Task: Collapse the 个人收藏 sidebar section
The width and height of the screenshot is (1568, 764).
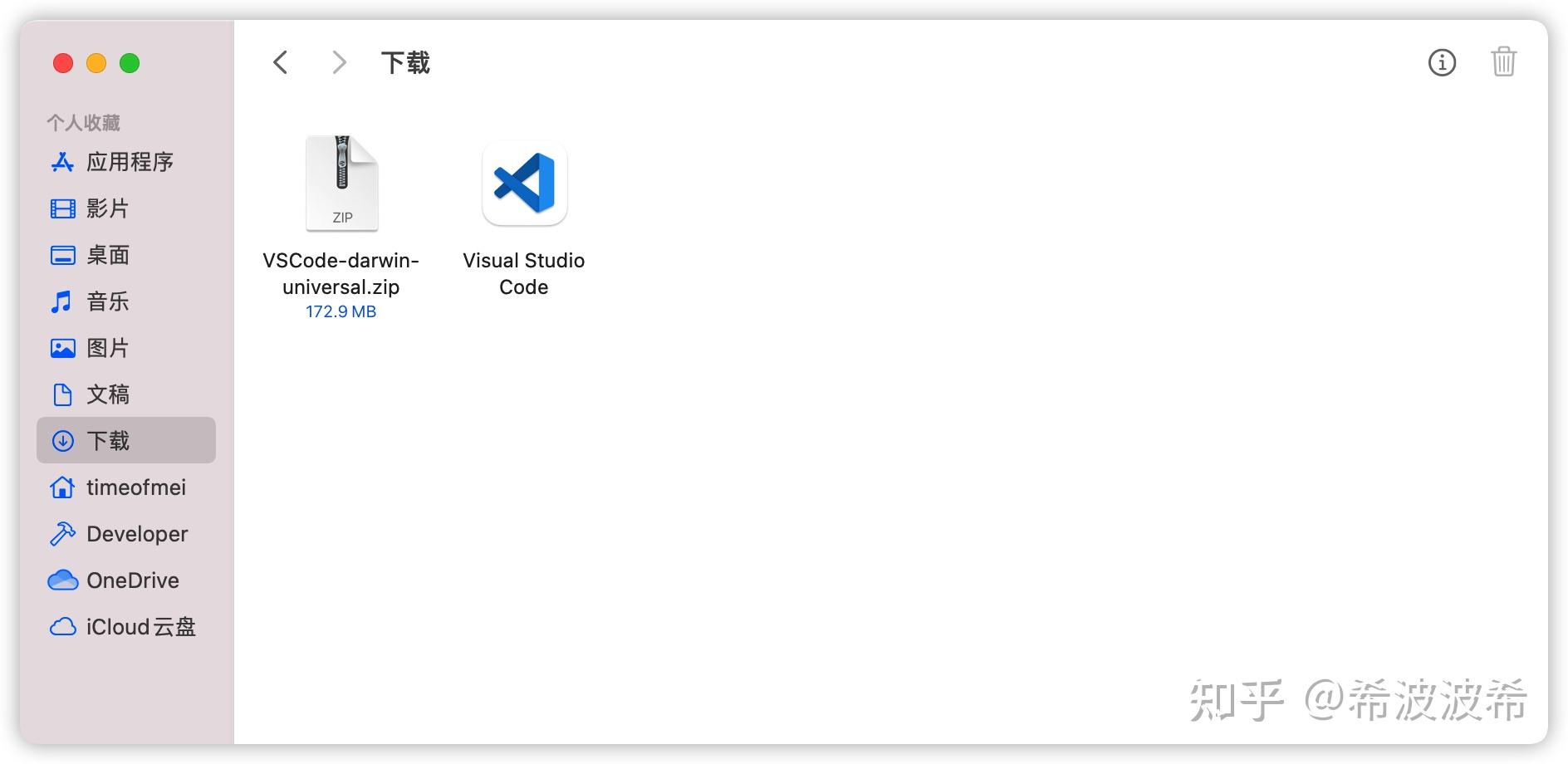Action: click(x=84, y=121)
